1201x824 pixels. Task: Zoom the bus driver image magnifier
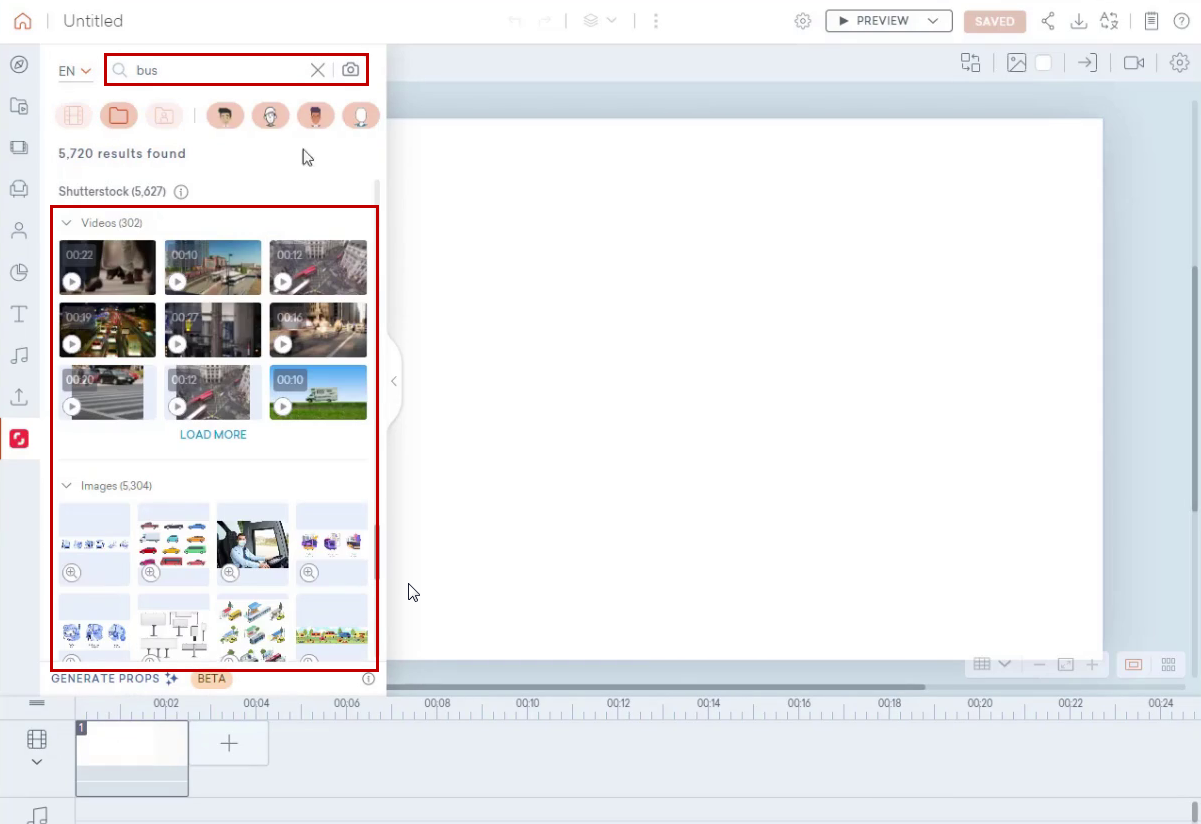pyautogui.click(x=230, y=573)
